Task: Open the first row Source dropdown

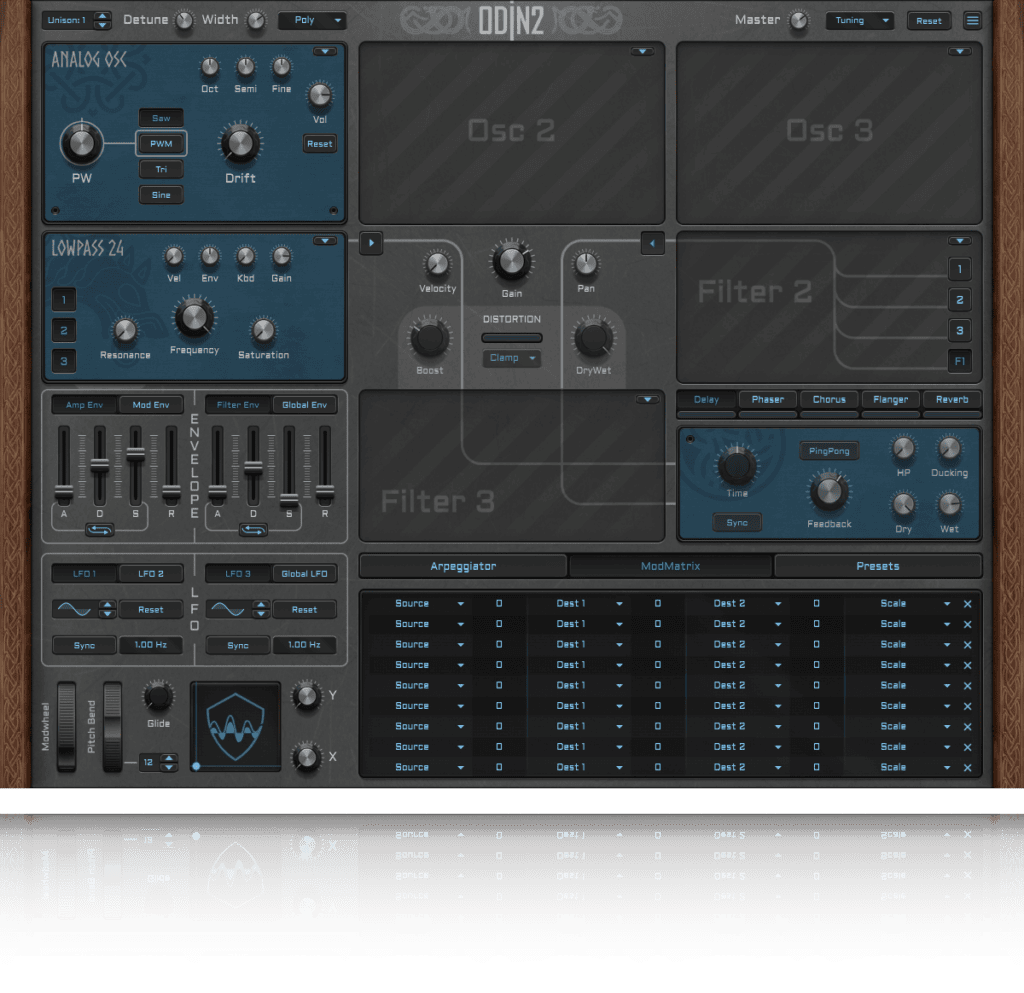Action: 423,604
